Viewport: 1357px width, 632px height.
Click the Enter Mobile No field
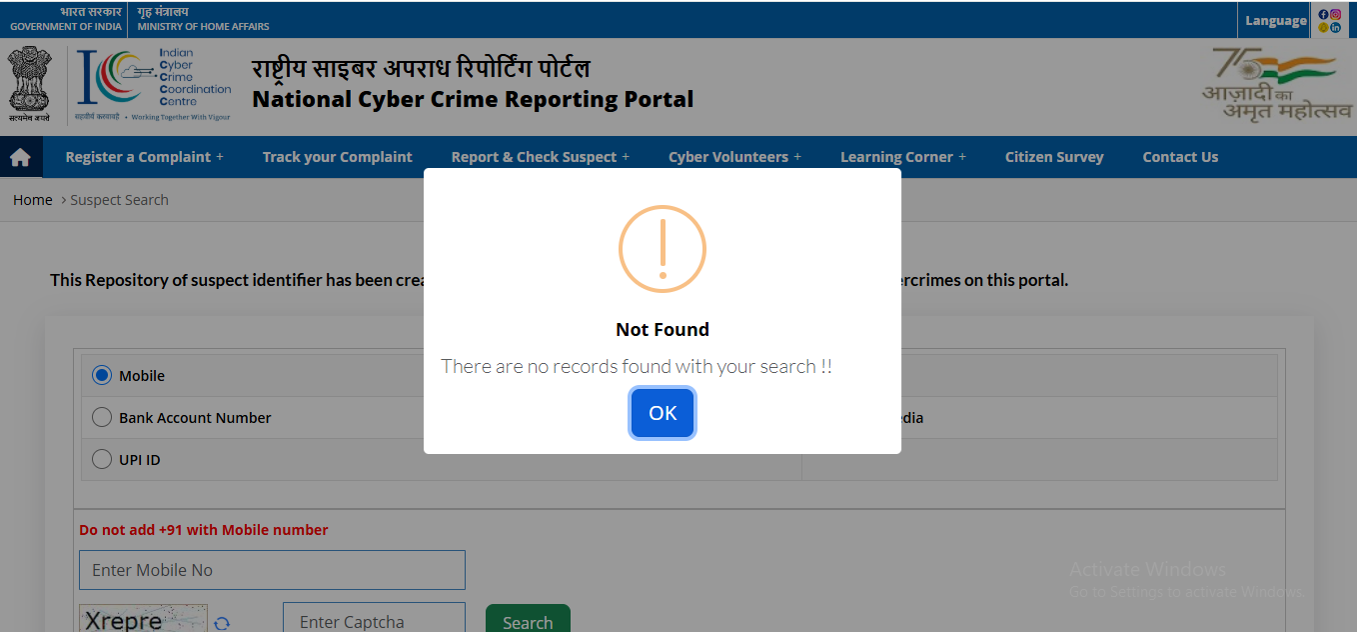272,570
